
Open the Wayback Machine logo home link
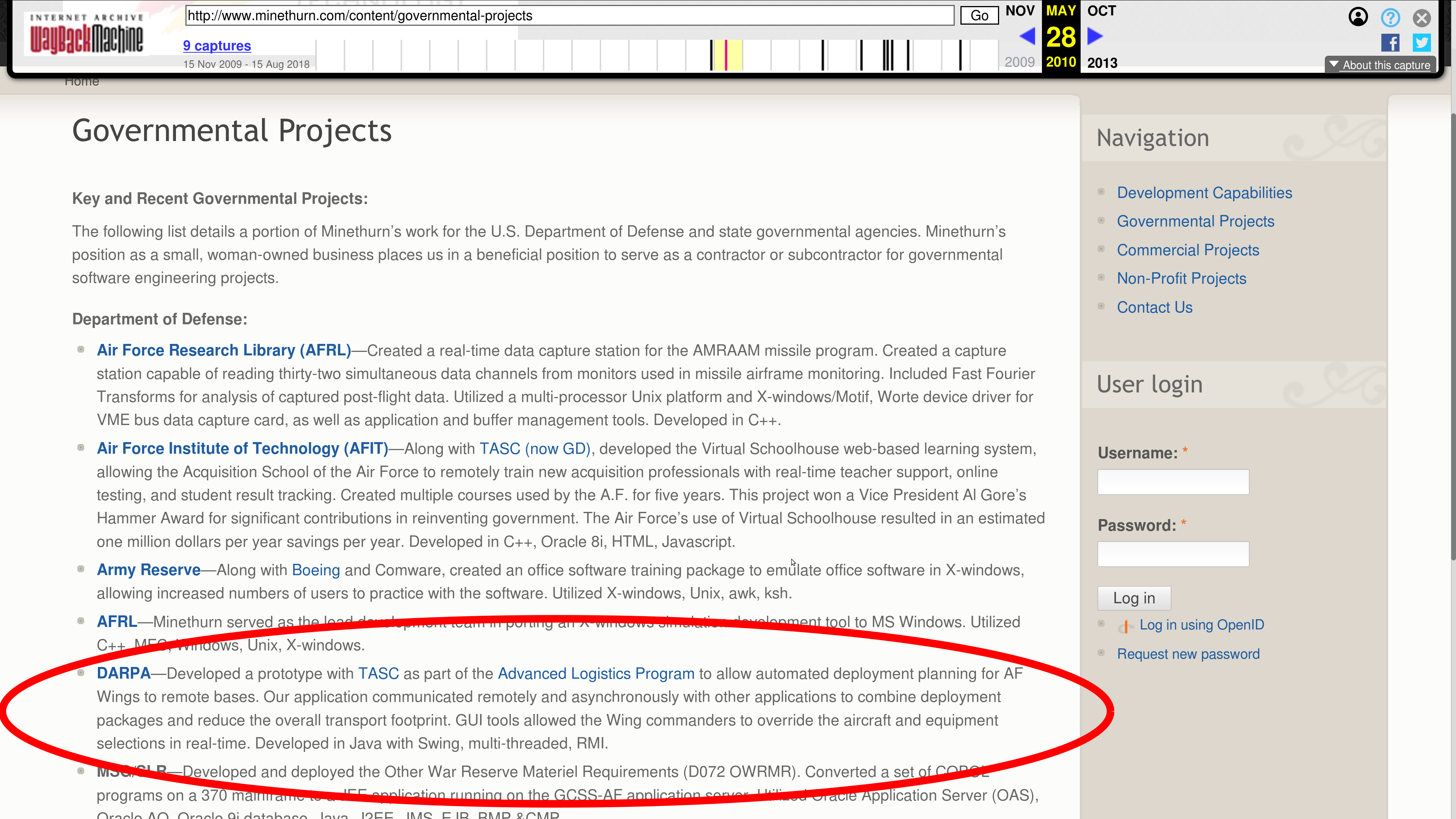86,35
